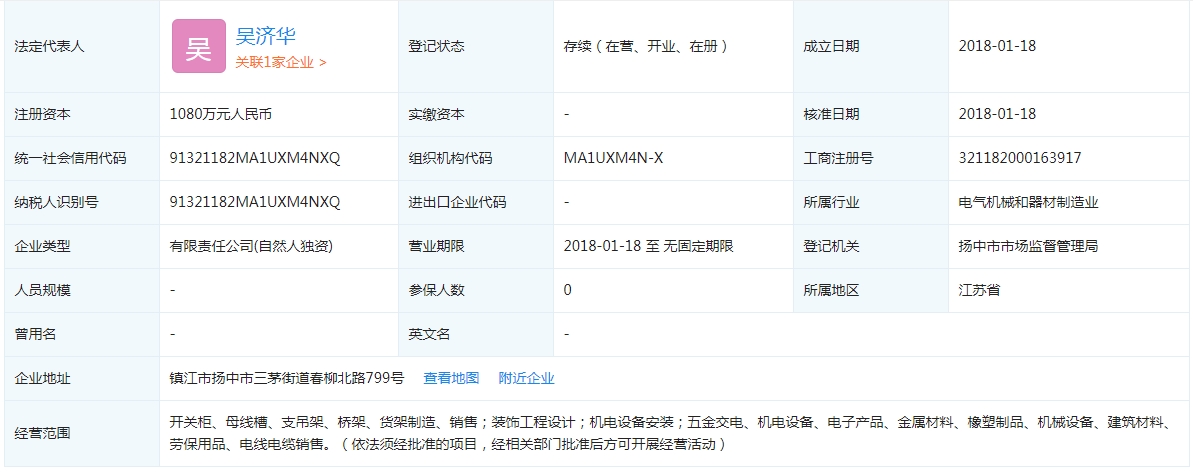Select company type 有限责任公司(自然人独资)
The height and width of the screenshot is (473, 1193).
[251, 246]
